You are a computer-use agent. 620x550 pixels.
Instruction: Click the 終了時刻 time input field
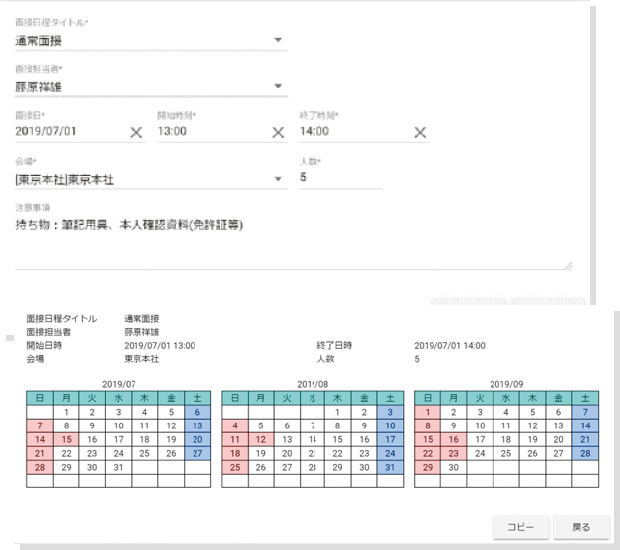[x=352, y=132]
